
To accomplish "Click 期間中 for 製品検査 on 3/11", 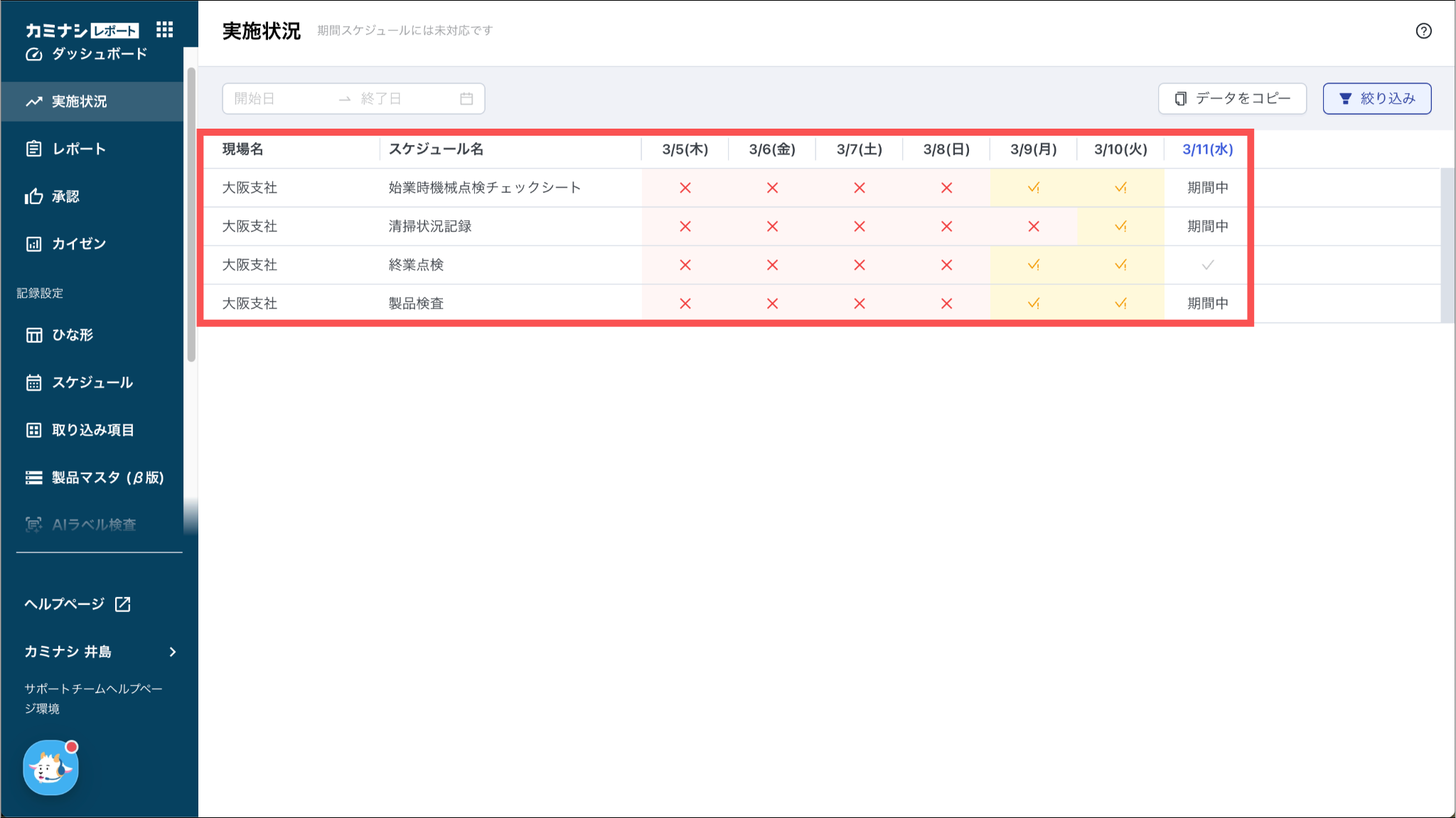I will coord(1207,303).
